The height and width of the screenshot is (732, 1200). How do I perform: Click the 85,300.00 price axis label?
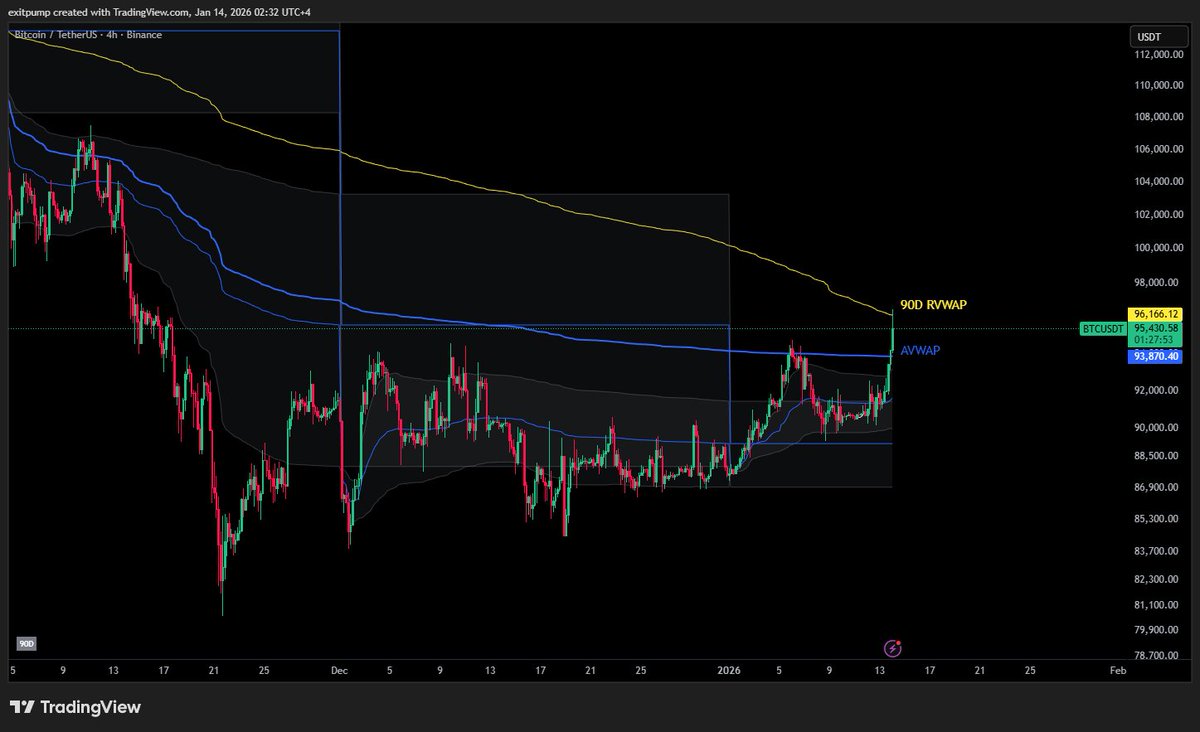1158,519
